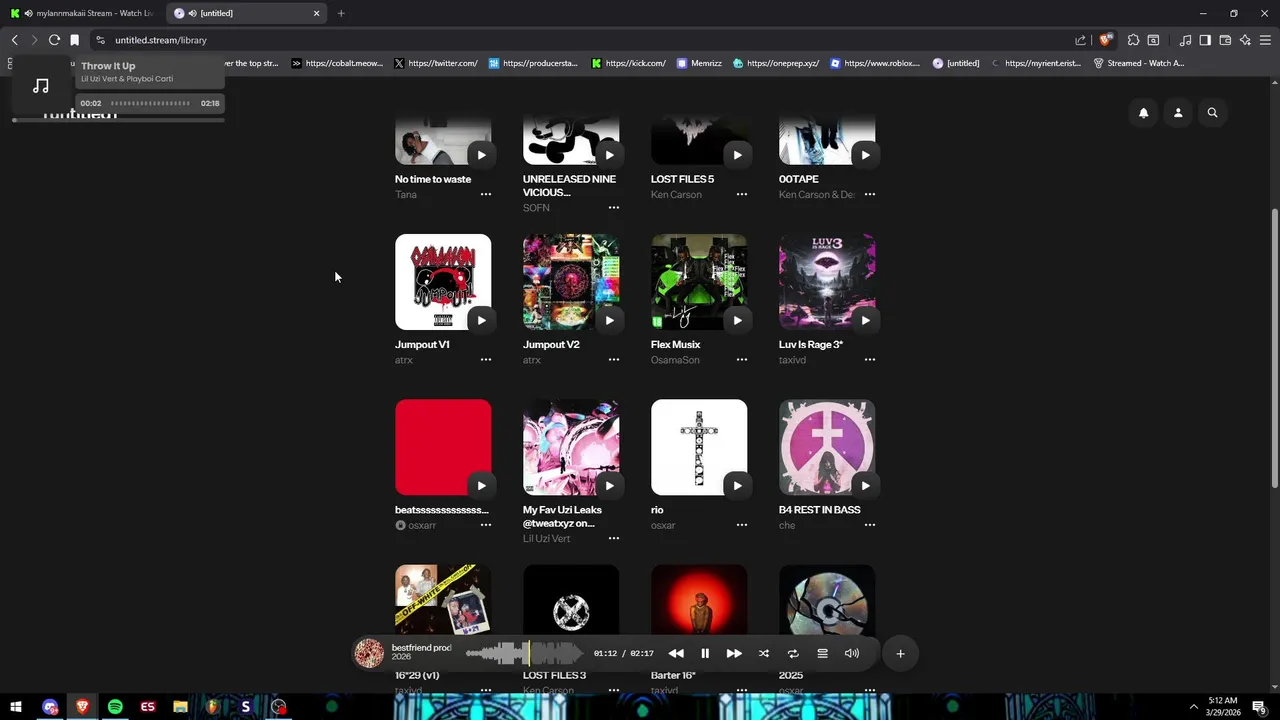
Task: Bookmark this page with bookmark icon
Action: pos(74,40)
